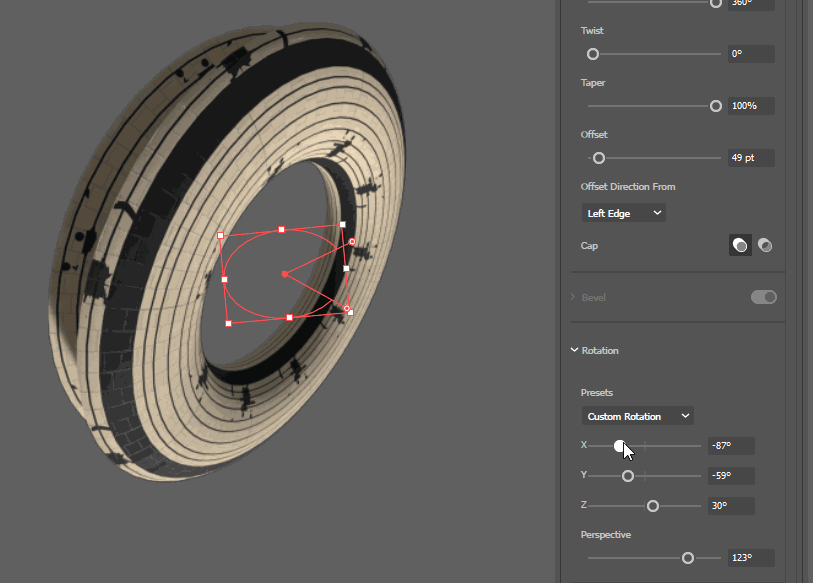813x583 pixels.
Task: Click the red center point of selection
Action: pos(285,274)
